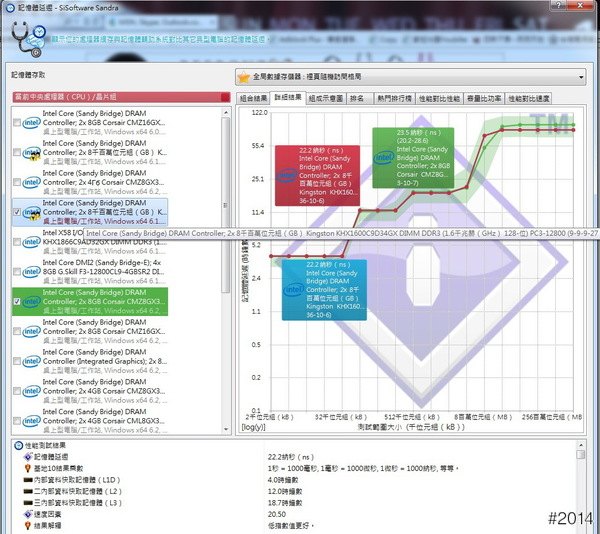Click the orange pin icon next to 基地10結果乘數
This screenshot has height=534, width=600.
(x=28, y=468)
